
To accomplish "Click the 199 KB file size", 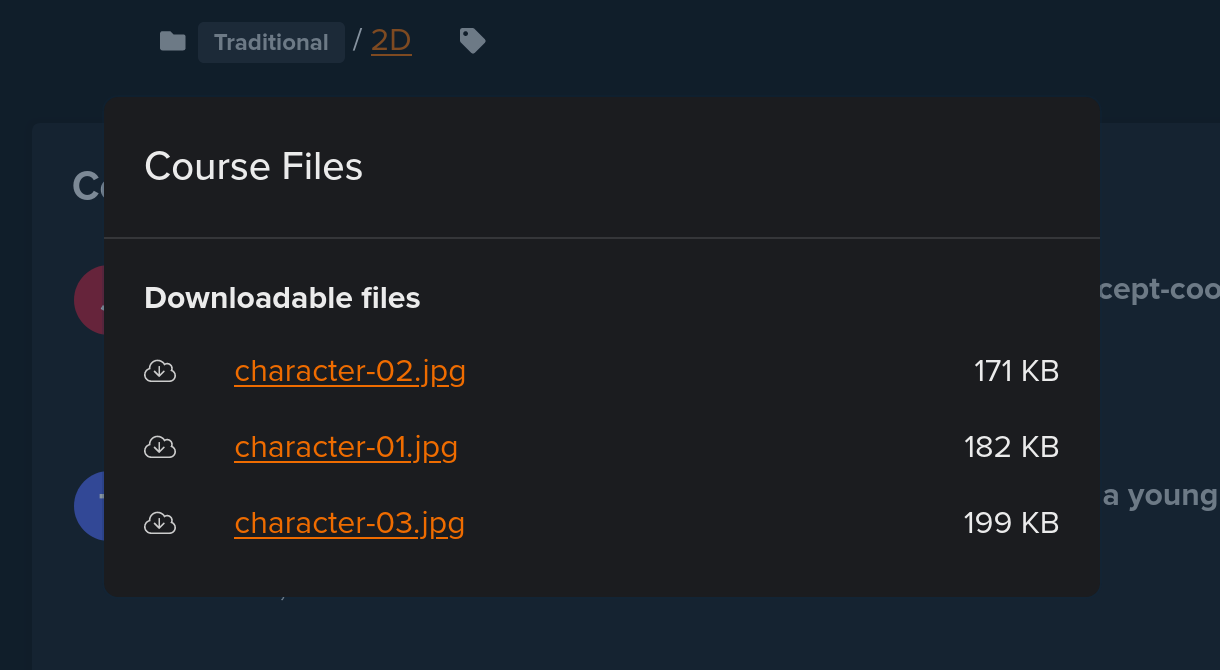I will point(1011,523).
